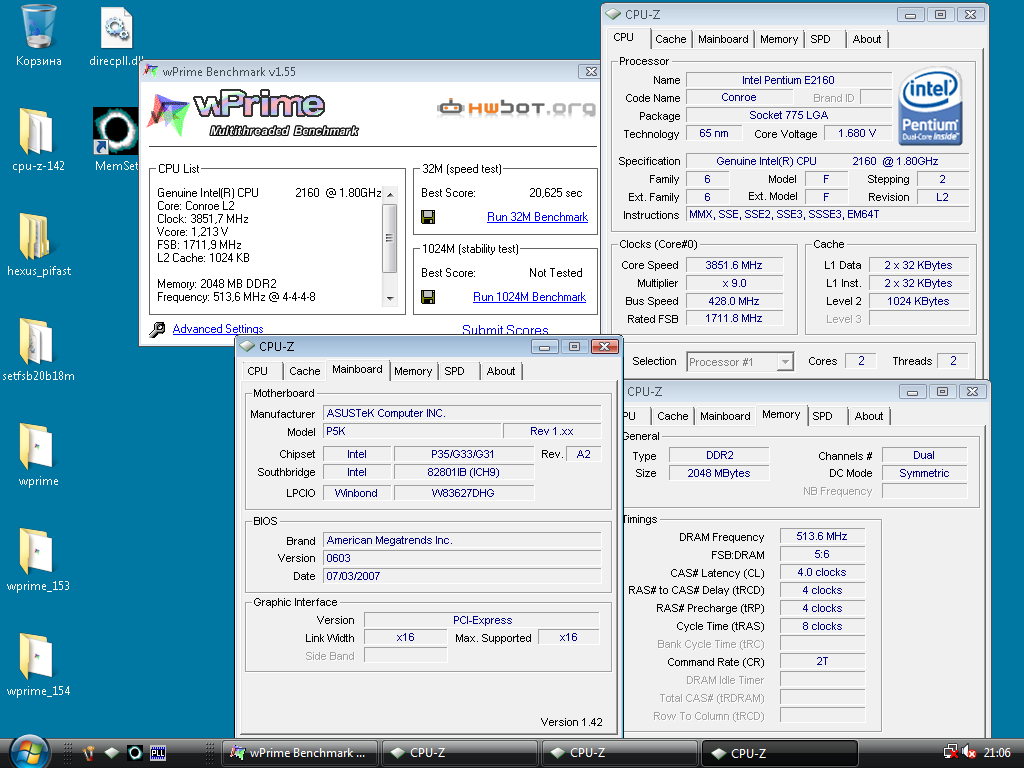Click CPU List scrollbar down arrow
This screenshot has width=1024, height=768.
[x=390, y=298]
